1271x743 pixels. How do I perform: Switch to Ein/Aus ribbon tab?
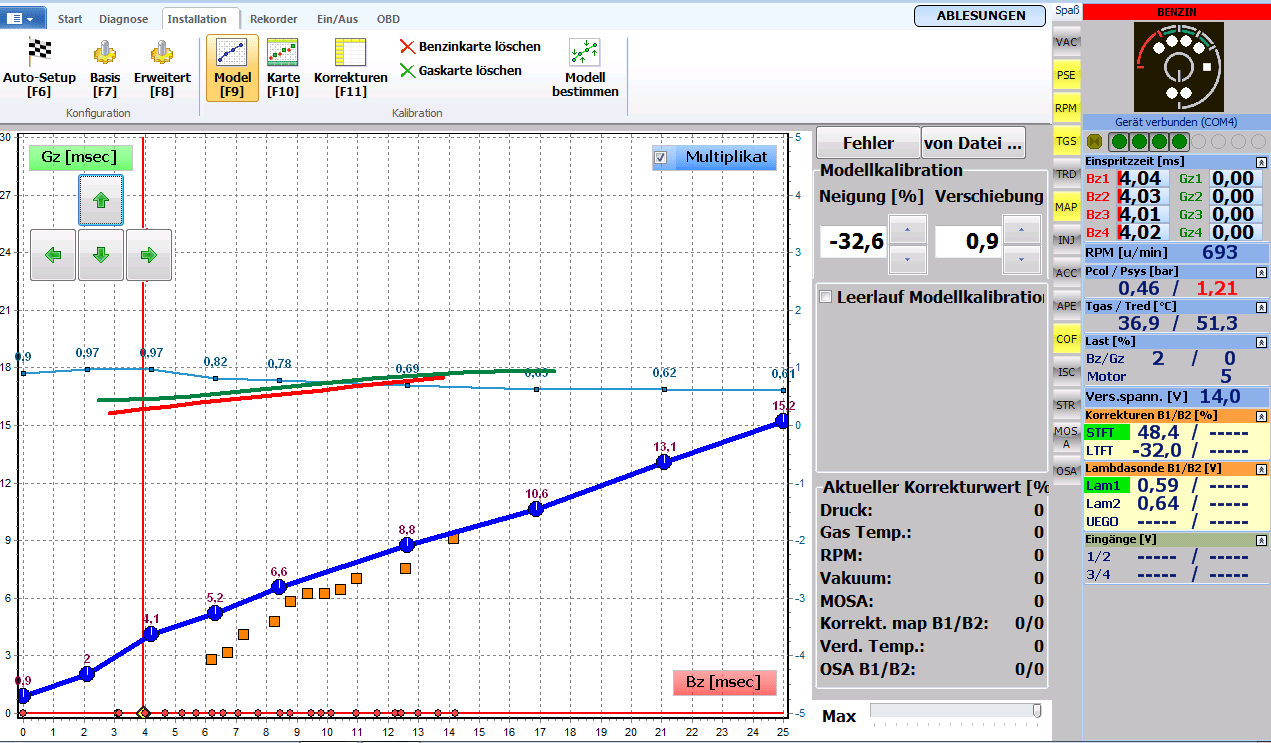click(x=337, y=19)
